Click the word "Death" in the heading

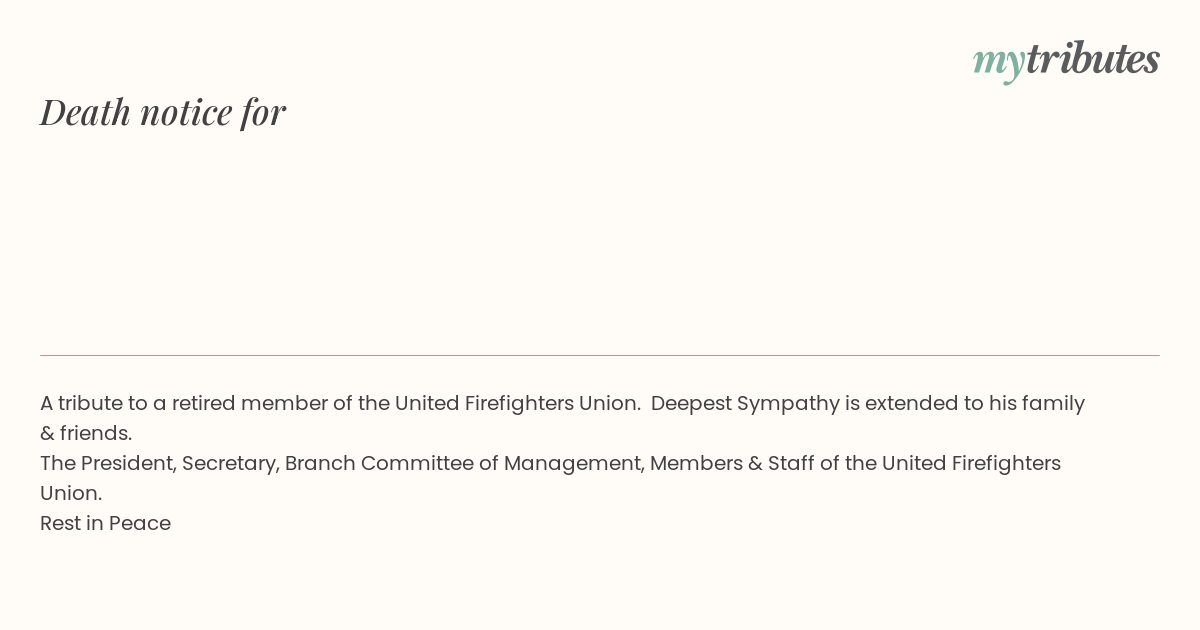coord(85,112)
